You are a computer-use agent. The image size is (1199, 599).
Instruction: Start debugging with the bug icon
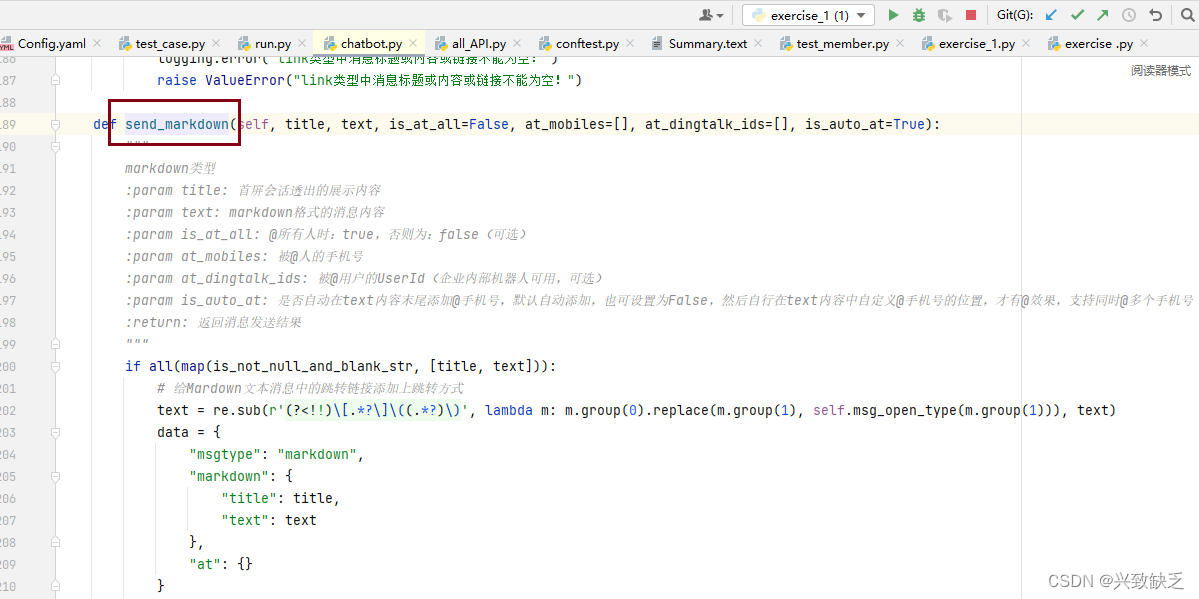pyautogui.click(x=918, y=15)
